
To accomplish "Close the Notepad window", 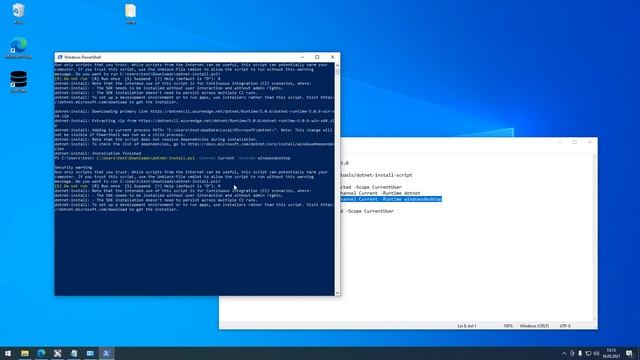I will tap(590, 142).
